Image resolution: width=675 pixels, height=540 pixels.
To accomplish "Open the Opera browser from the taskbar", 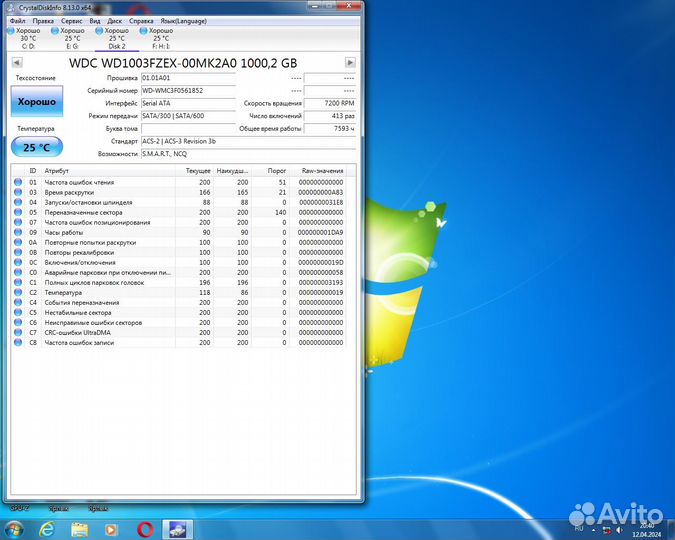I will 145,528.
